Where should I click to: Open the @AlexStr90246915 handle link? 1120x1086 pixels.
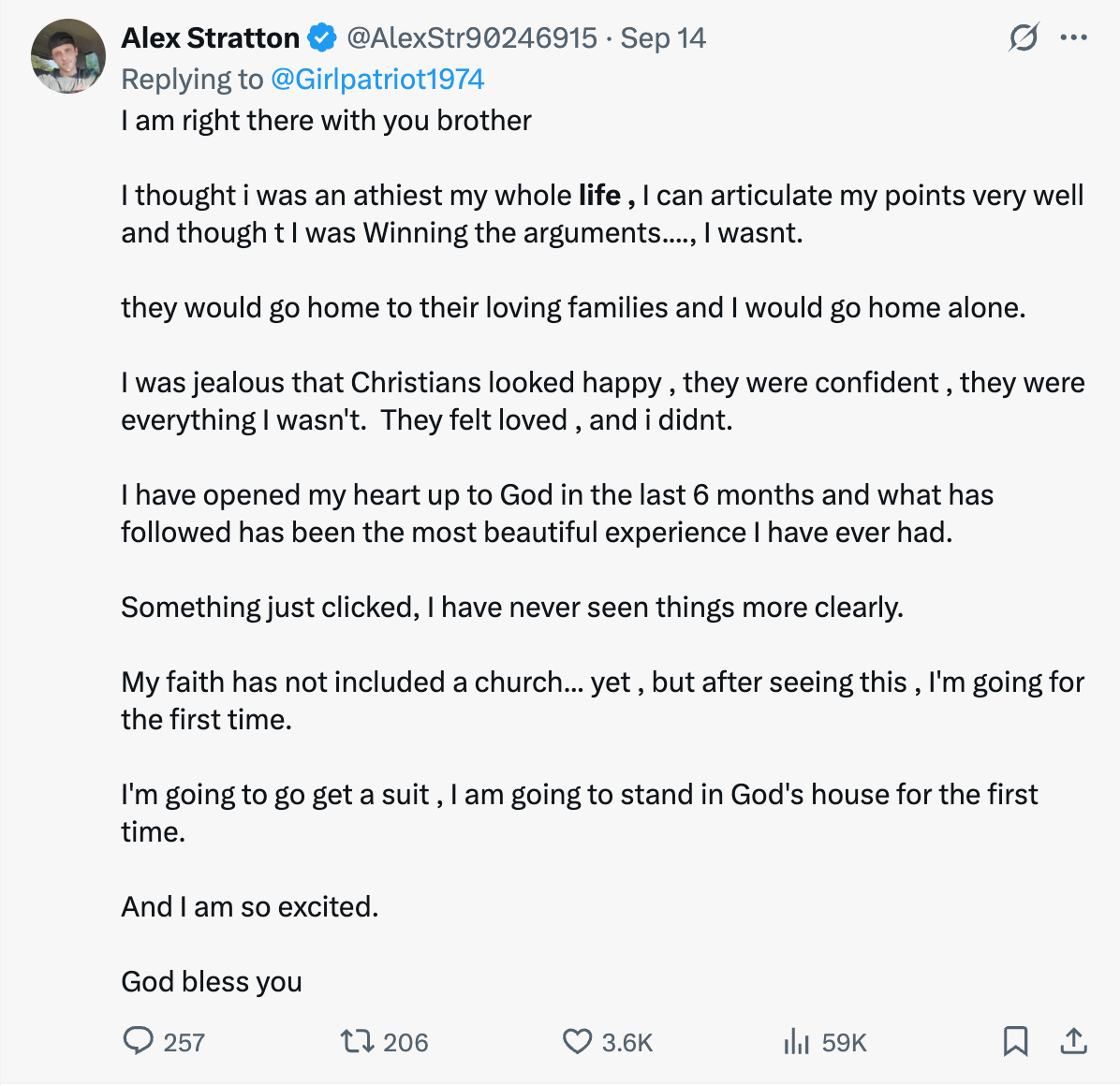tap(471, 38)
